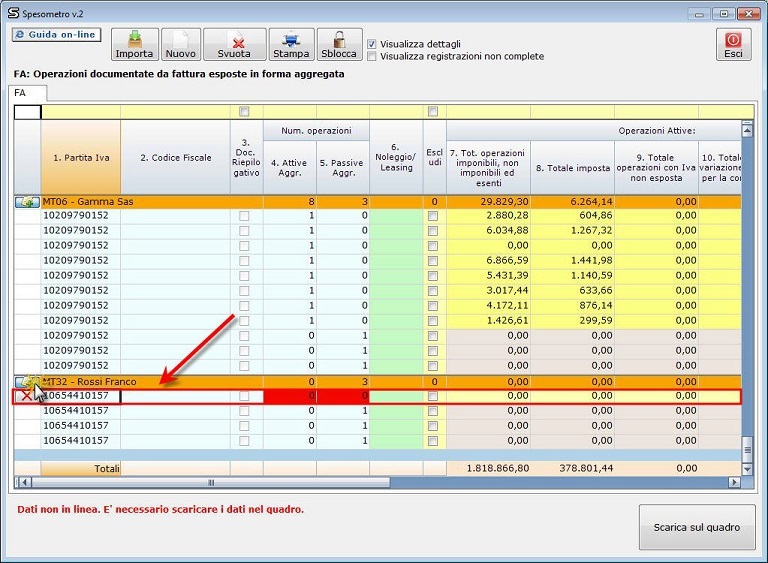Unlock with the Sblocca padlock button
This screenshot has height=563, width=768.
[x=339, y=45]
